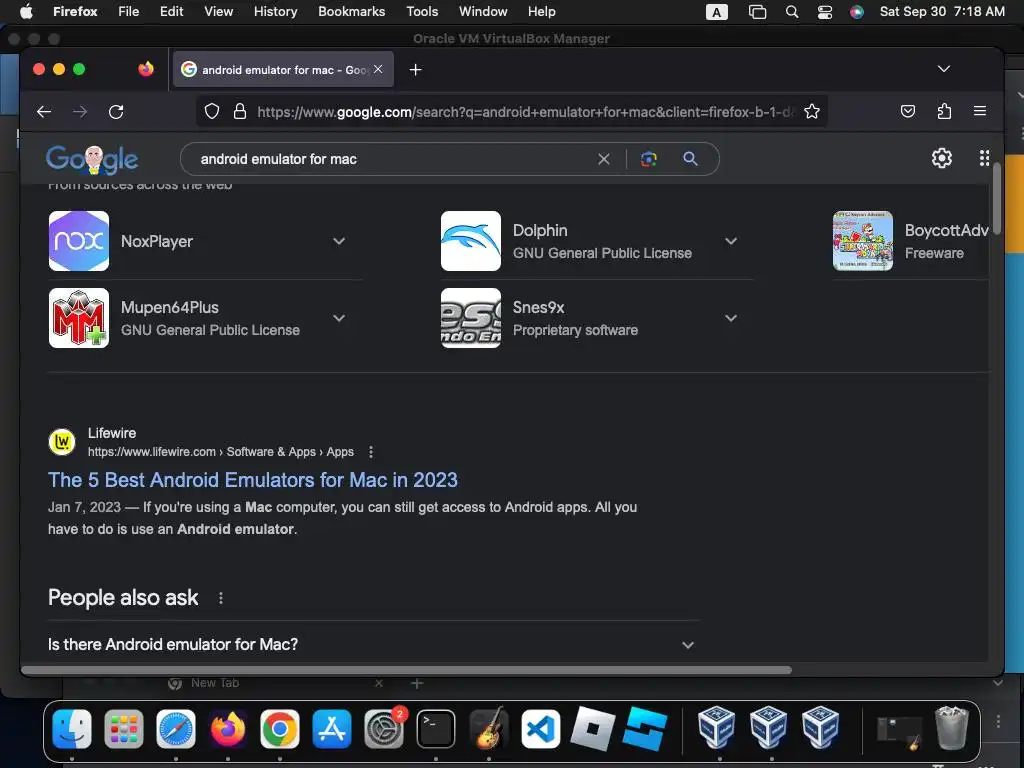Image resolution: width=1024 pixels, height=768 pixels.
Task: Open 'The 5 Best Android Emulators for Mac' link
Action: [253, 480]
